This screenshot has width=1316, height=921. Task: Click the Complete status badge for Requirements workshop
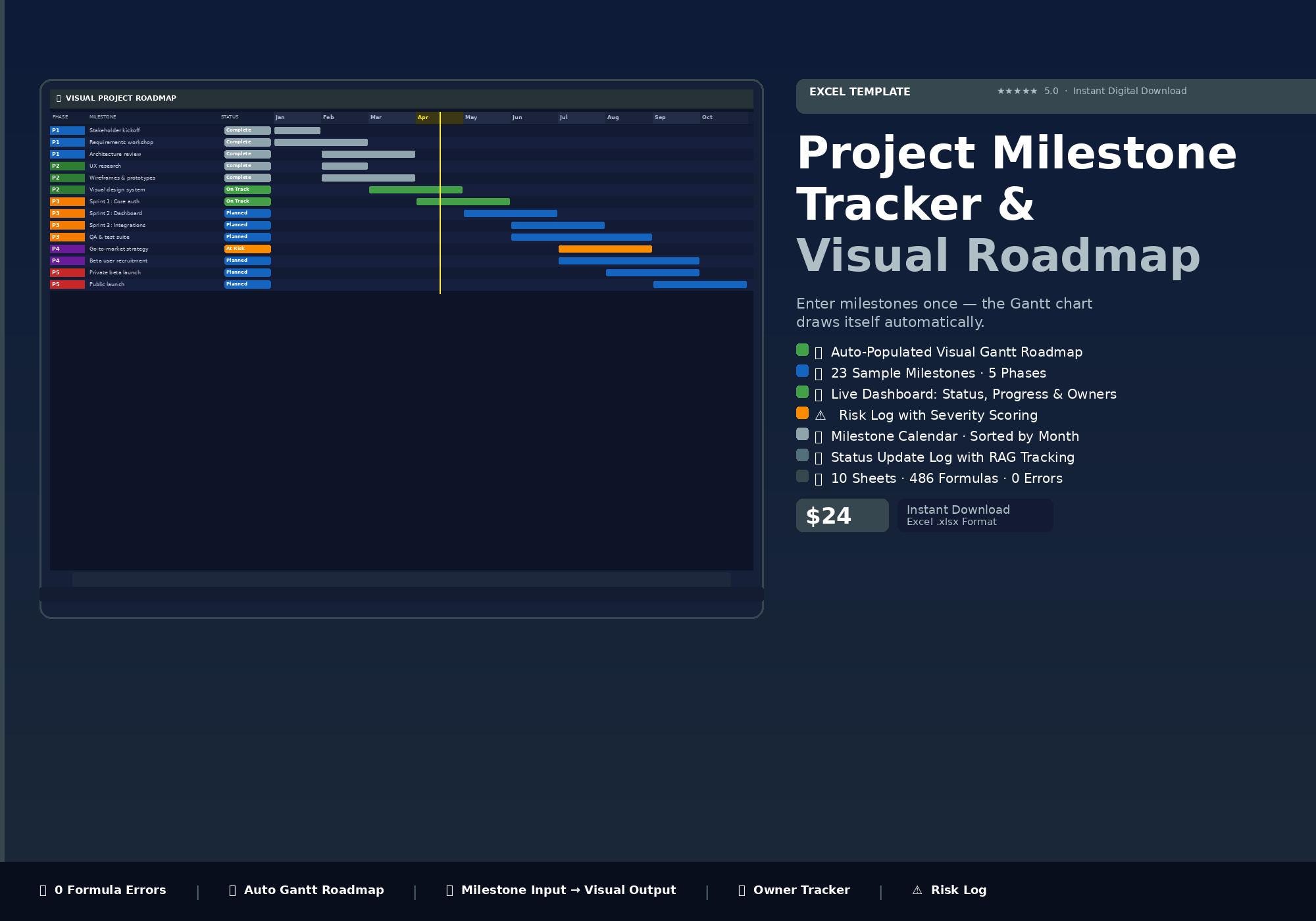(x=247, y=142)
